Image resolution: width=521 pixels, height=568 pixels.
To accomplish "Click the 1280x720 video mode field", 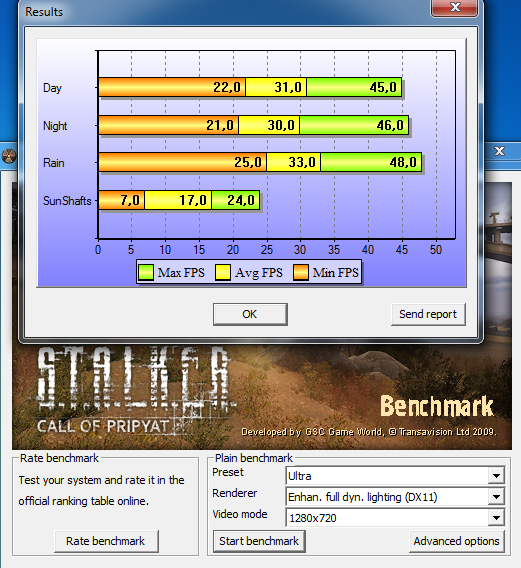I will pos(387,518).
